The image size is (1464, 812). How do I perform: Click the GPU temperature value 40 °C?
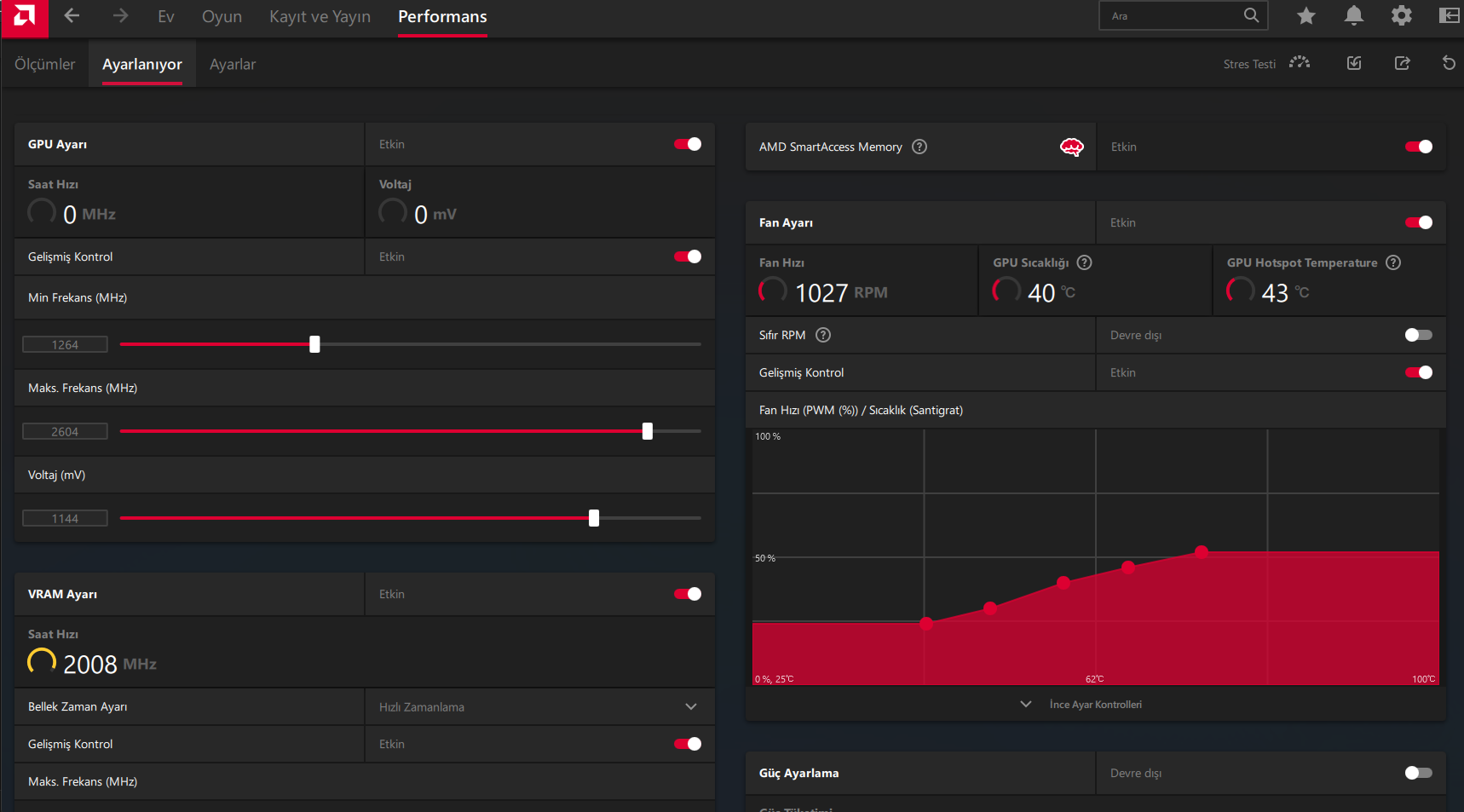(x=1052, y=292)
